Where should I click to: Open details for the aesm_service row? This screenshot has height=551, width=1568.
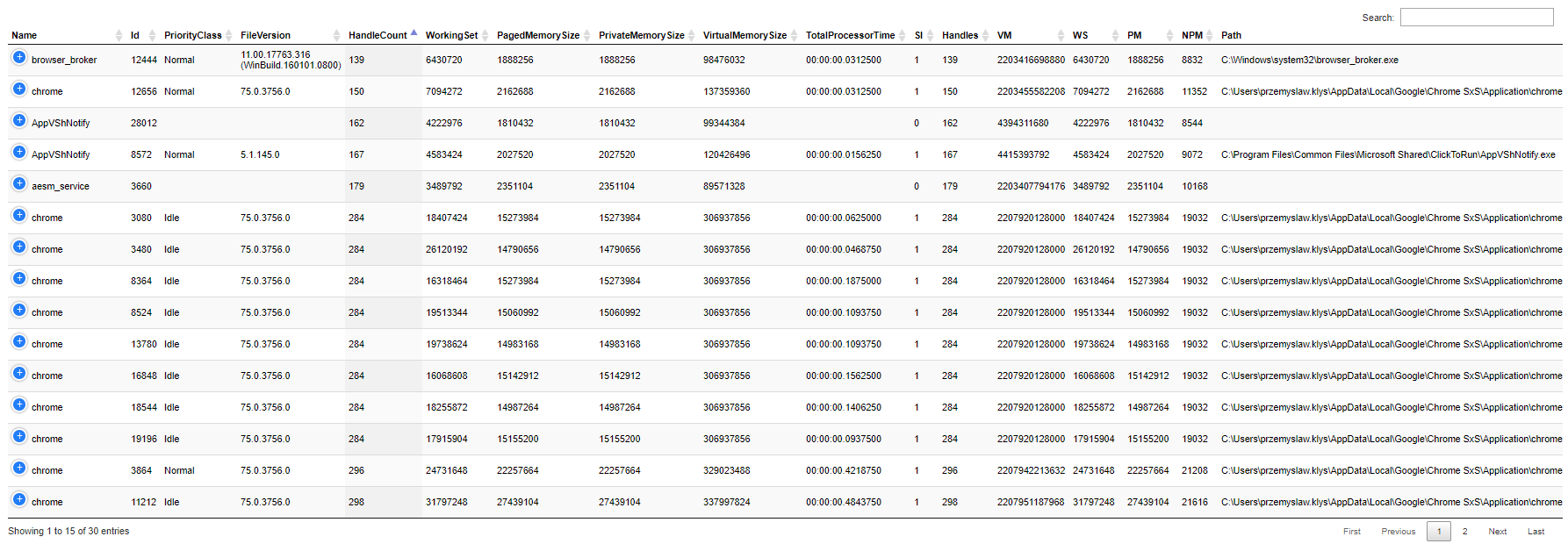click(x=19, y=184)
